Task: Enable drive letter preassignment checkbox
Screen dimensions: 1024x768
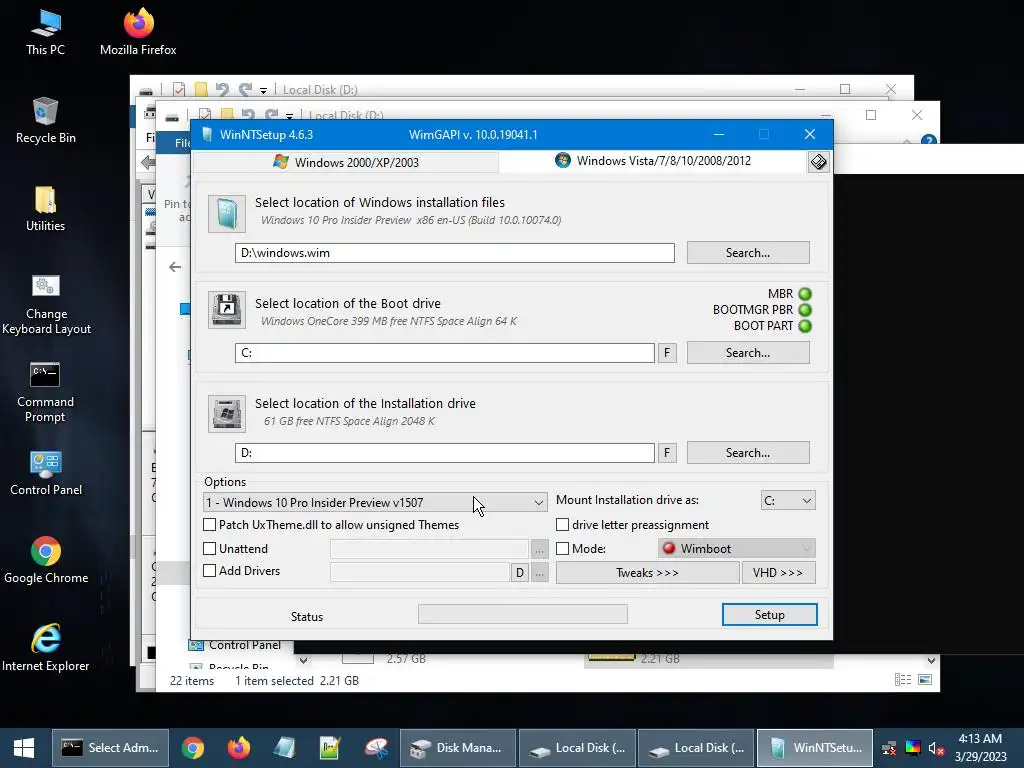Action: [562, 524]
